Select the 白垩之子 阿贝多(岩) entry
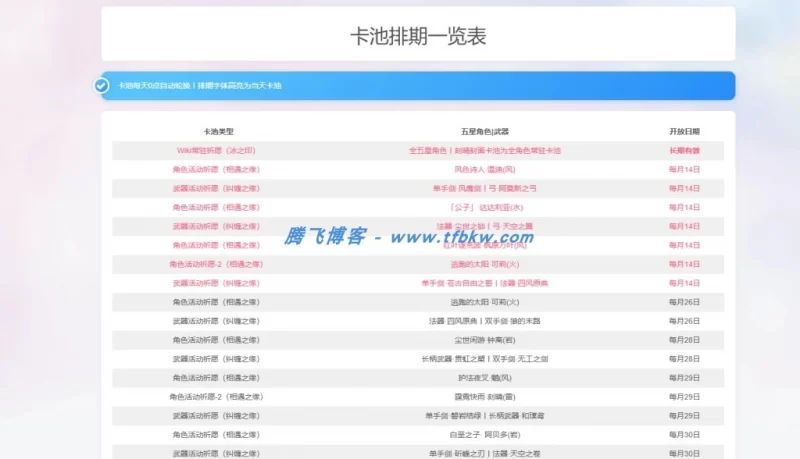 pyautogui.click(x=484, y=435)
